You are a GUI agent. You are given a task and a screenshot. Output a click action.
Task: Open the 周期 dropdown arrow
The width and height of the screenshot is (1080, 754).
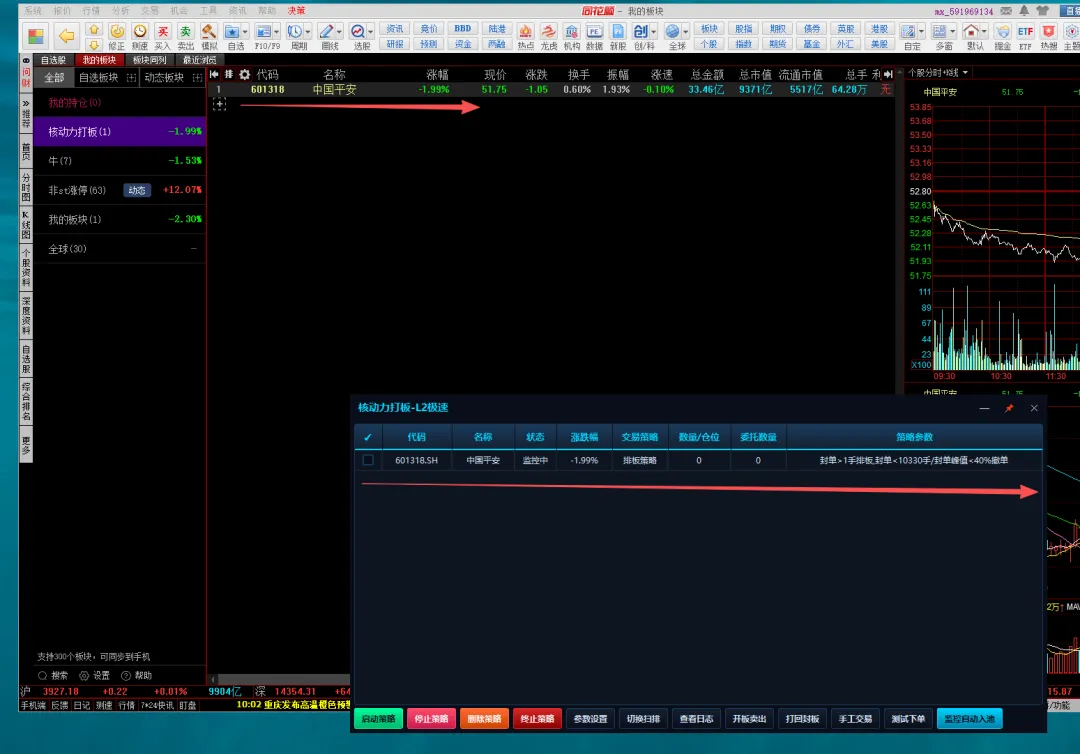pyautogui.click(x=308, y=32)
